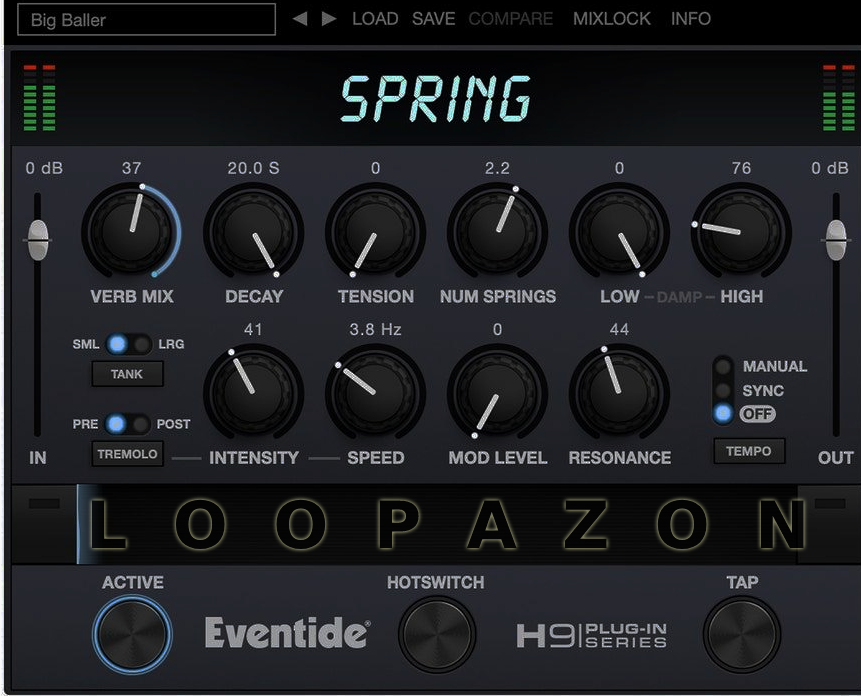Click the TANK button
This screenshot has height=696, width=861.
pos(127,374)
